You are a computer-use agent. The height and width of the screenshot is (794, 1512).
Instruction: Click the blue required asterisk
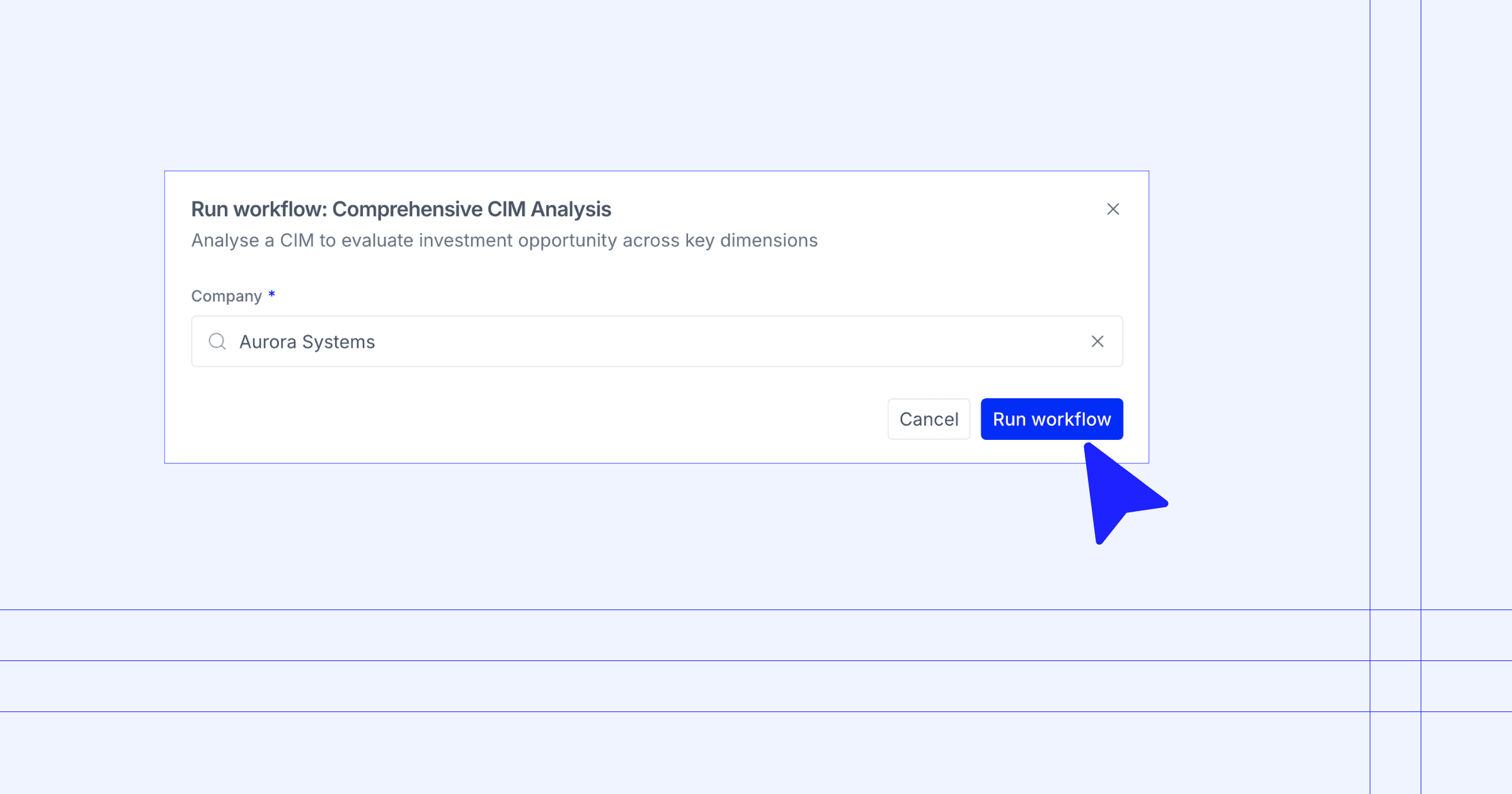pyautogui.click(x=272, y=294)
